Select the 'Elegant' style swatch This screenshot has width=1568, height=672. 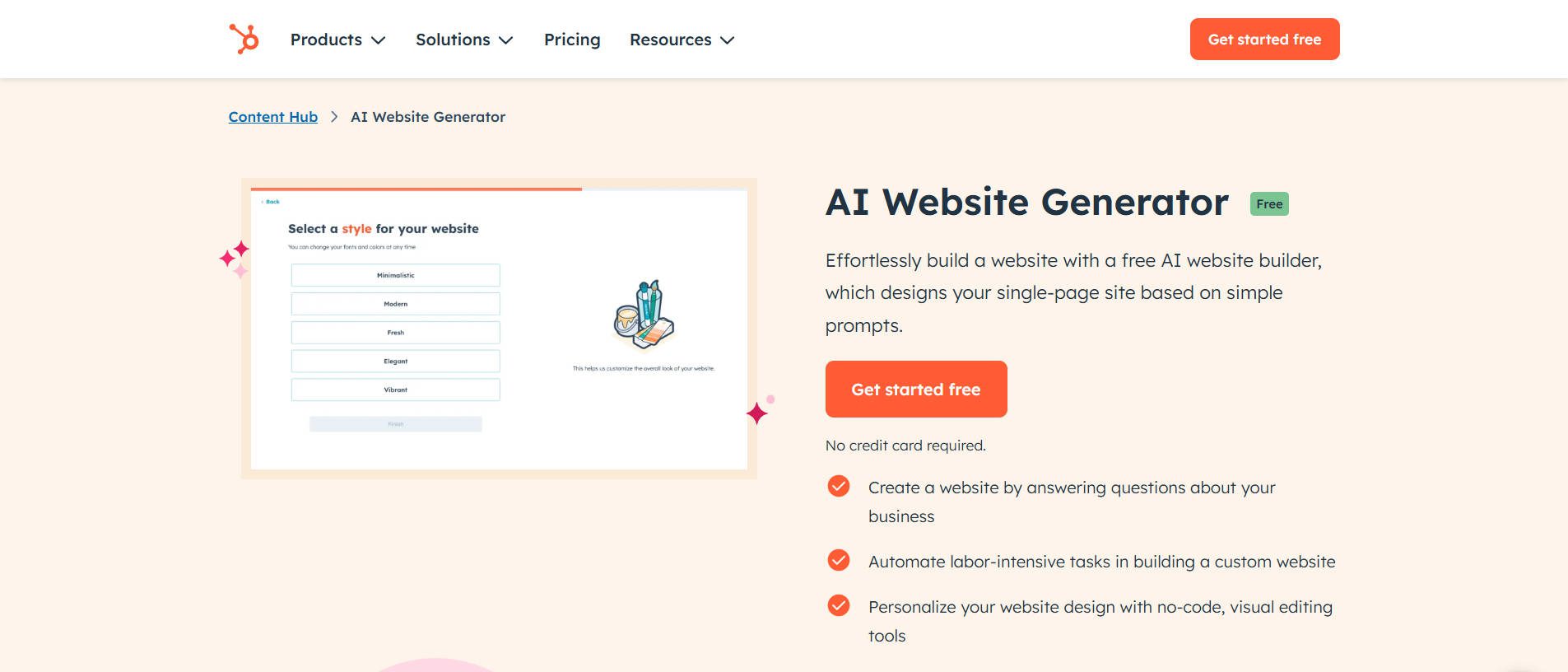coord(395,361)
